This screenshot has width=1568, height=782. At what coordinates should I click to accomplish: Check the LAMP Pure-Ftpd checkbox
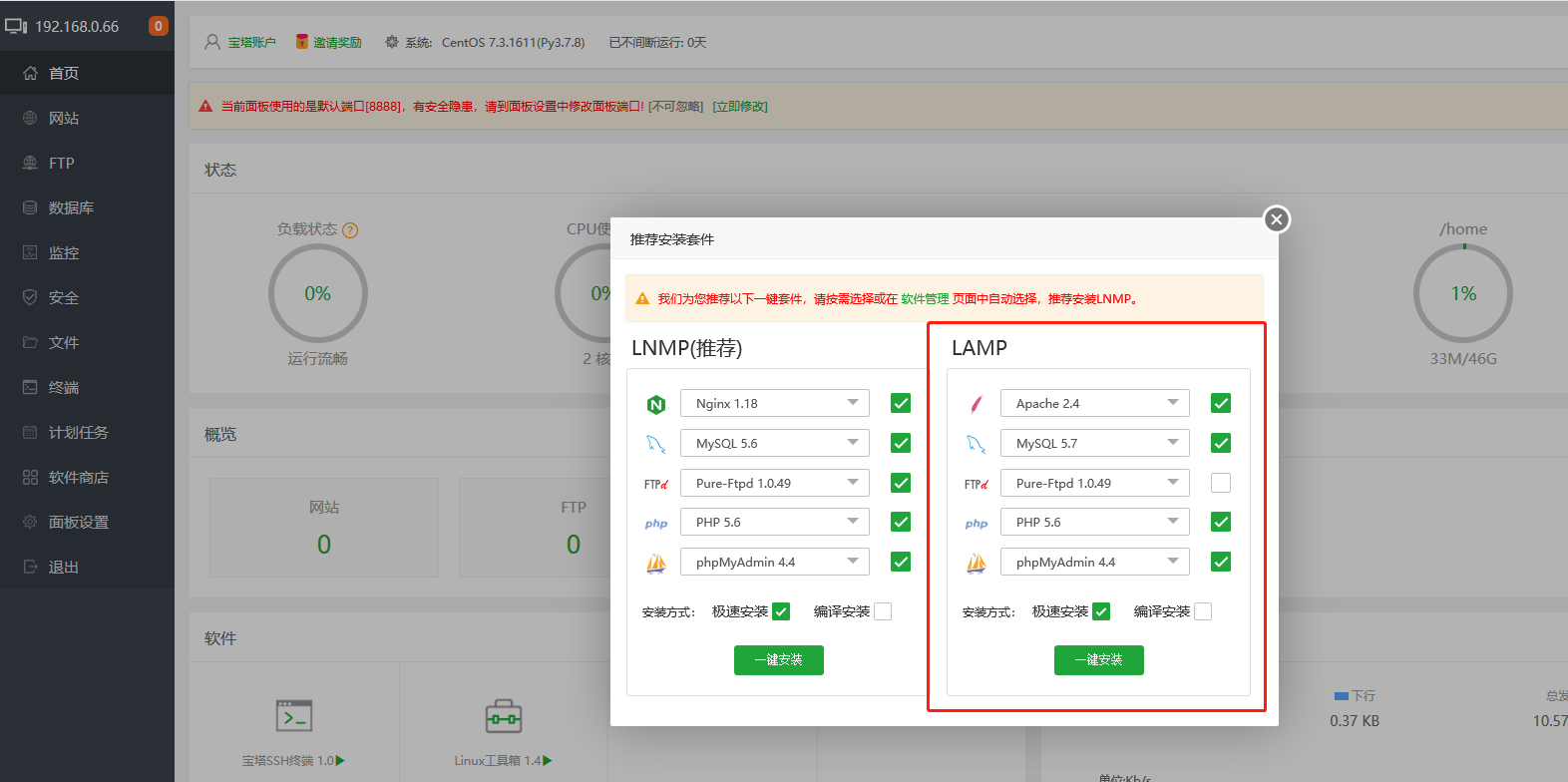1221,483
